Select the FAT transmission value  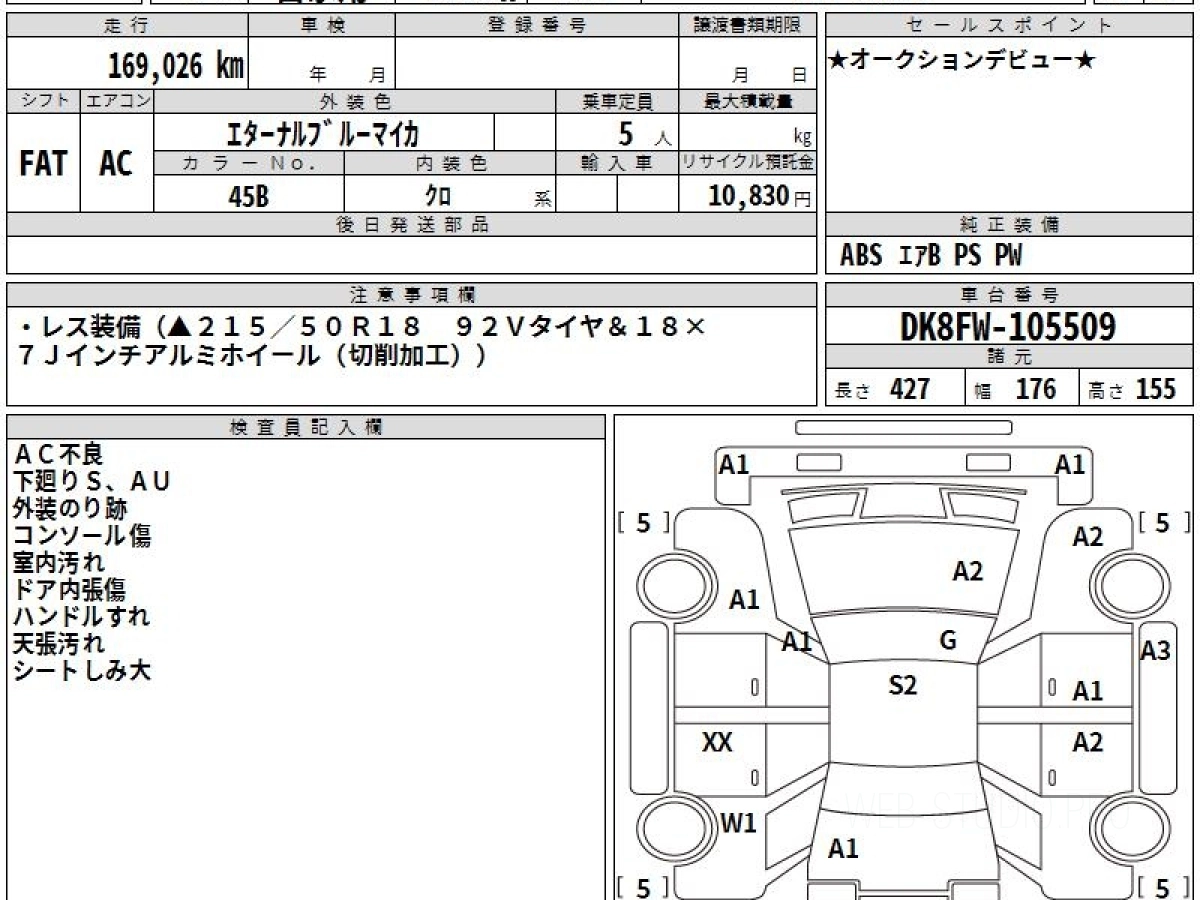click(44, 163)
